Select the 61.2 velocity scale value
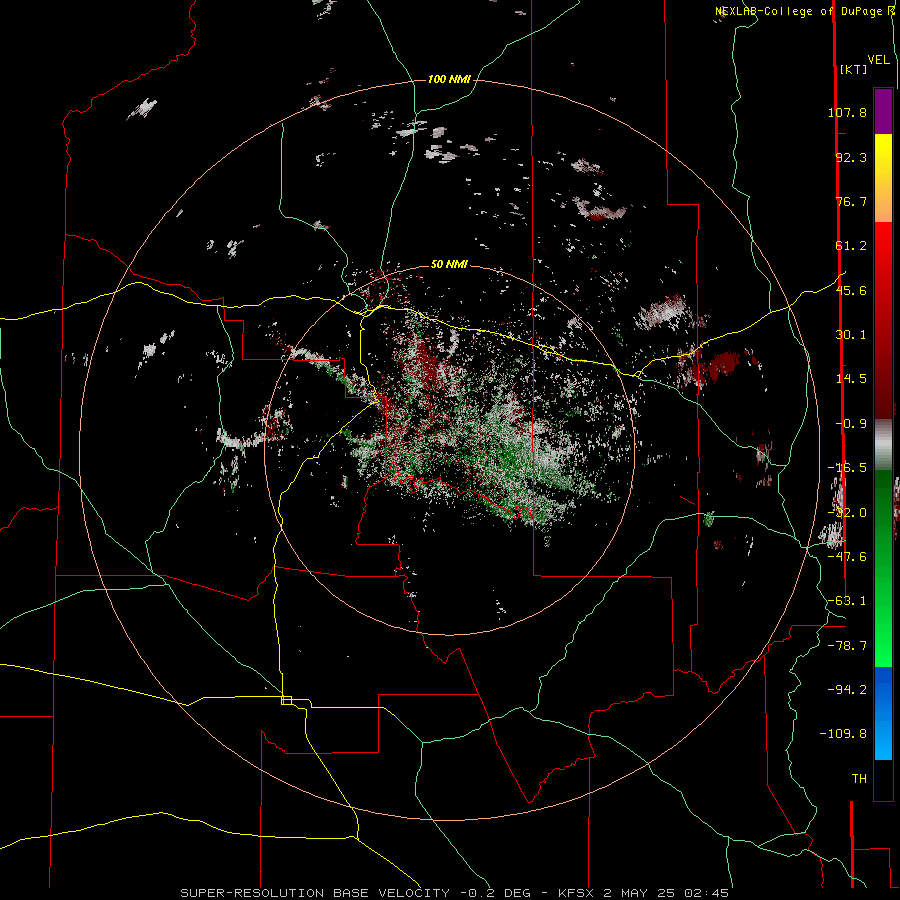Image resolution: width=900 pixels, height=900 pixels. tap(851, 246)
